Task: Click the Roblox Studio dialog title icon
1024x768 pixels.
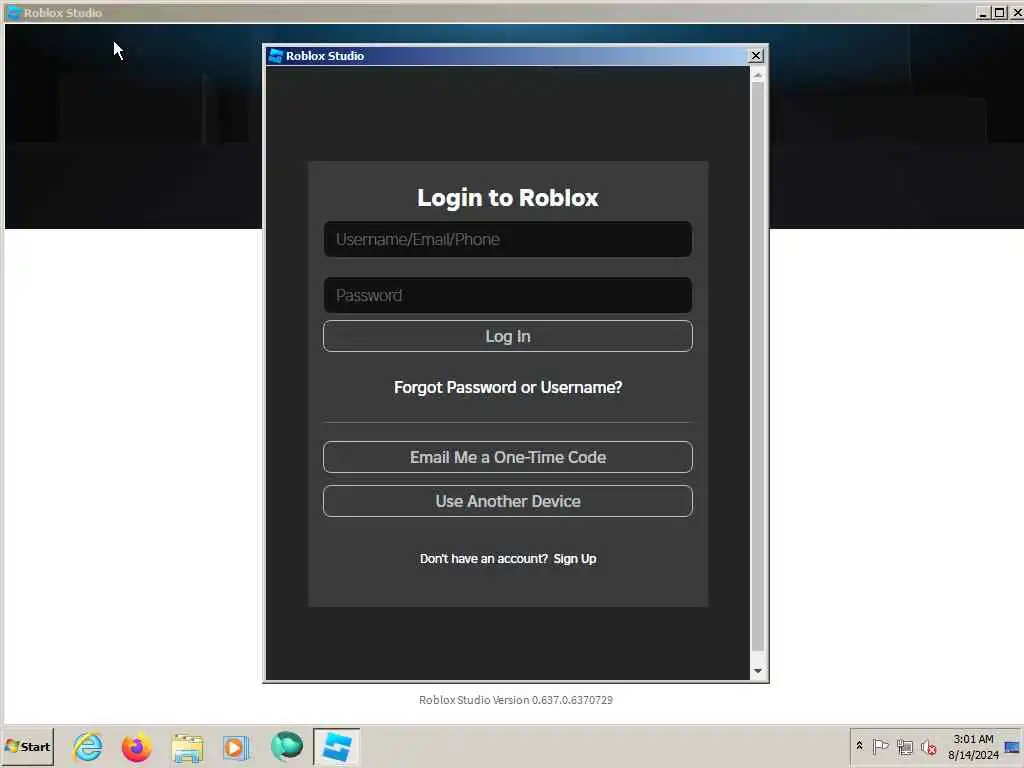Action: pos(276,56)
